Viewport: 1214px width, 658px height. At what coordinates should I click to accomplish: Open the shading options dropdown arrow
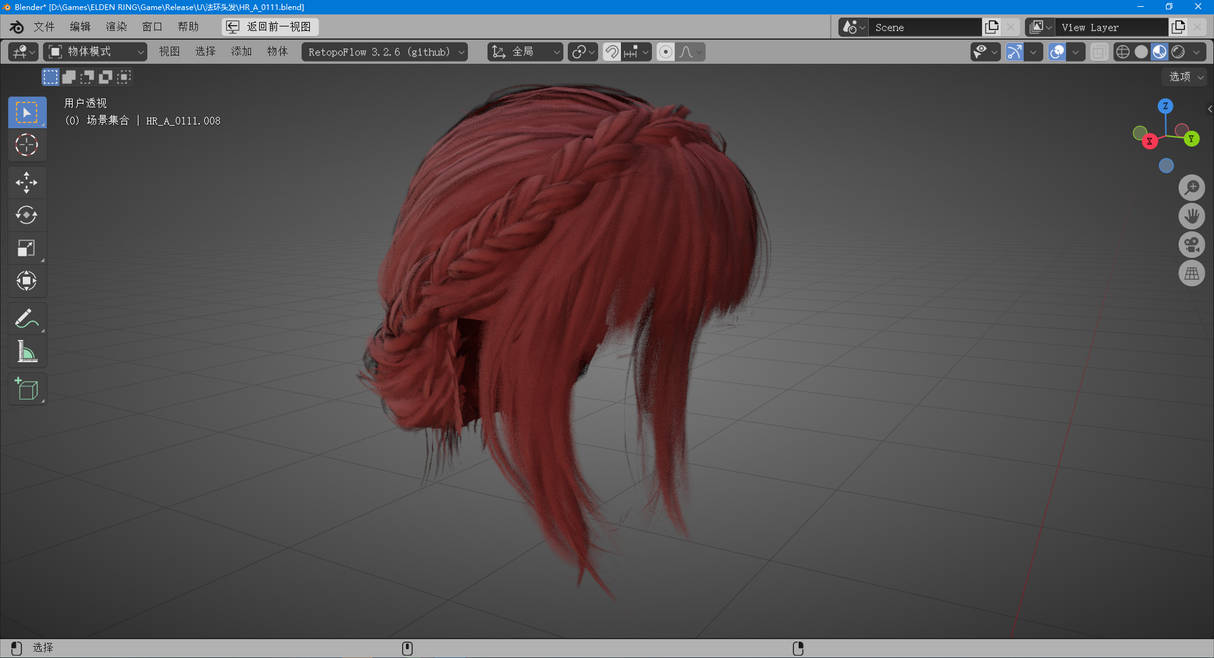click(x=1197, y=52)
